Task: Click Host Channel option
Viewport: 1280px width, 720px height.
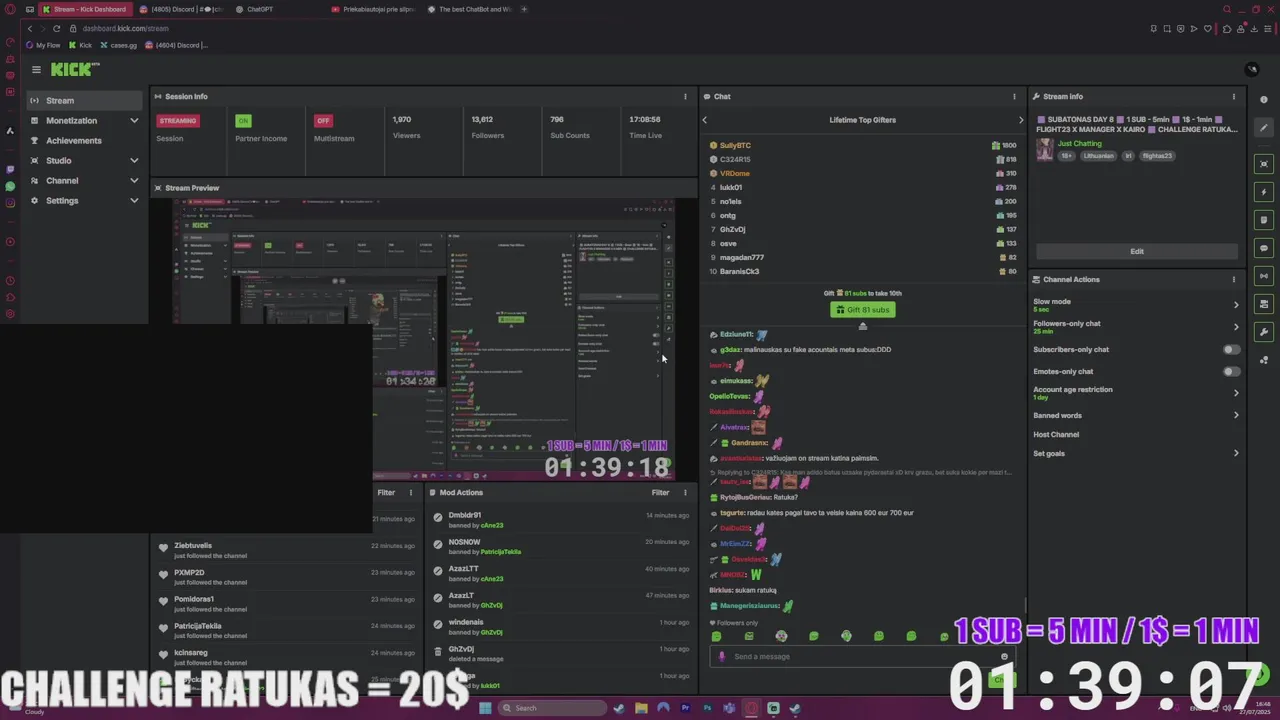Action: tap(1056, 435)
